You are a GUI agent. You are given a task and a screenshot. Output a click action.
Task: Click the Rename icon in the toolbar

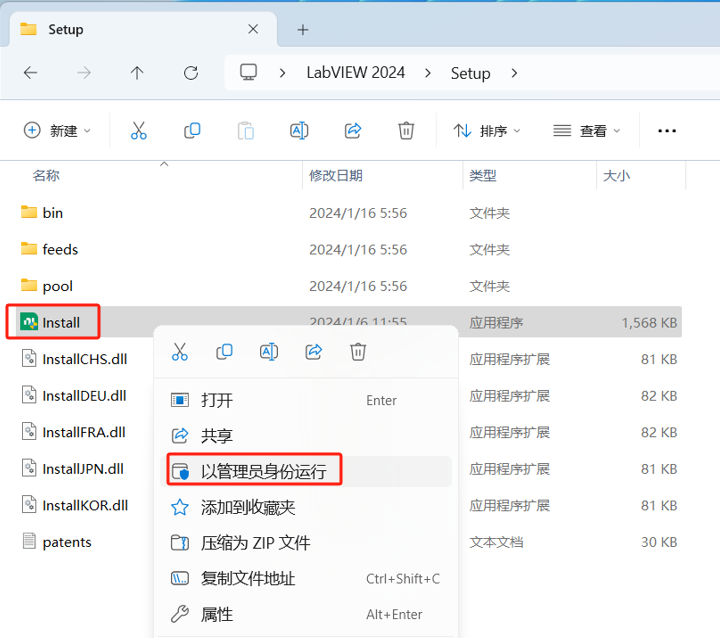coord(299,131)
